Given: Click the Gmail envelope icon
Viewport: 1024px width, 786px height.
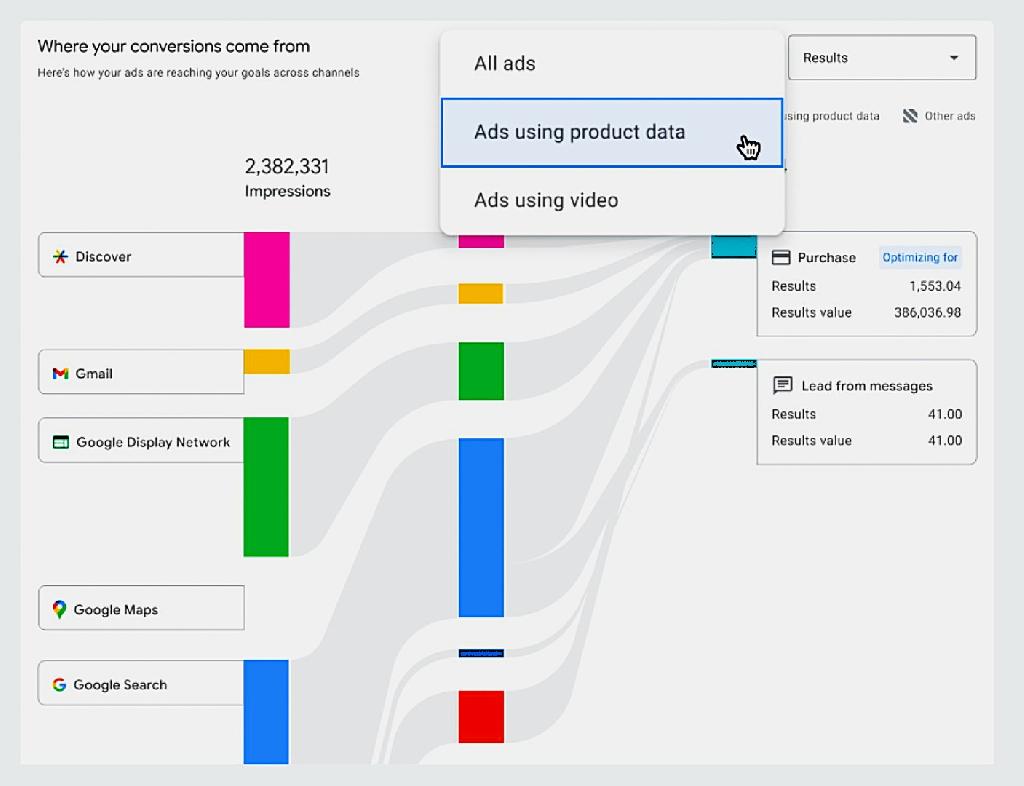Looking at the screenshot, I should (60, 374).
